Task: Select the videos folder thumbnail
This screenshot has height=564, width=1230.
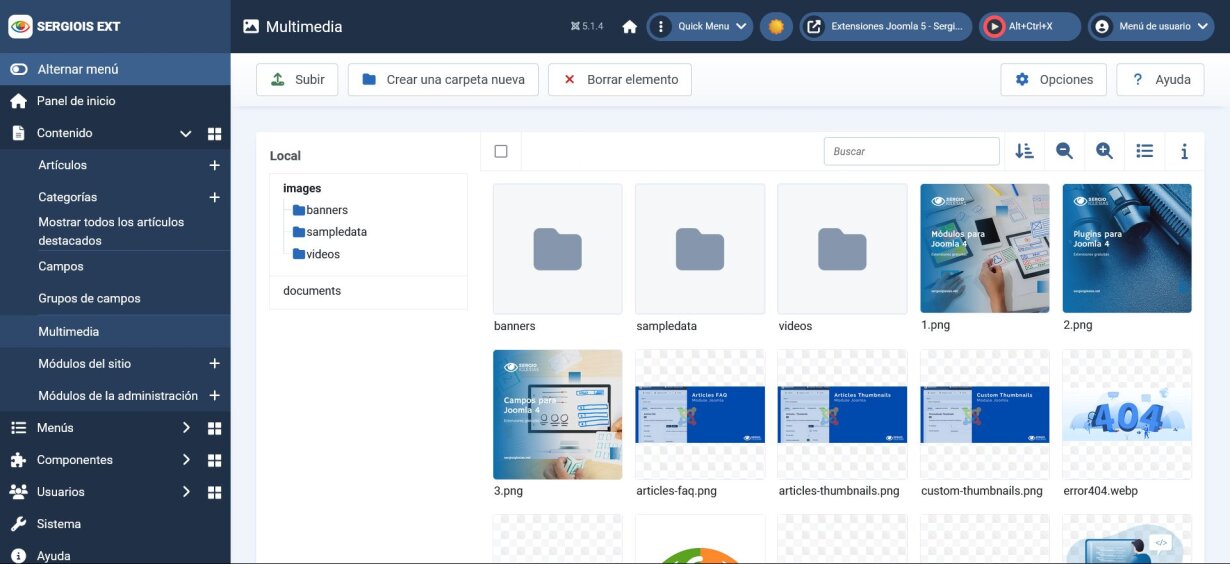Action: (842, 248)
